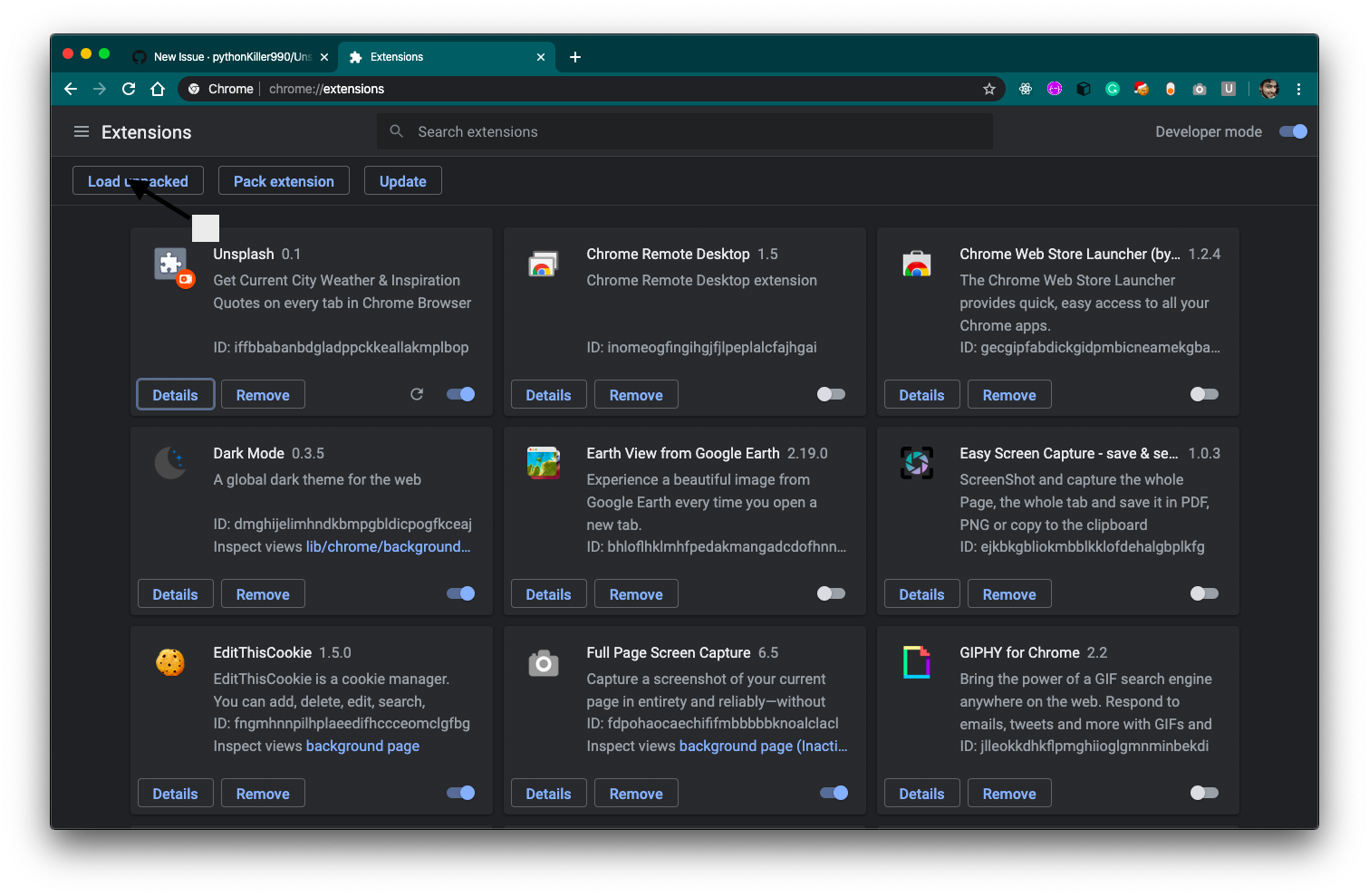This screenshot has height=896, width=1369.
Task: Open the Chrome profile avatar
Action: click(x=1269, y=89)
